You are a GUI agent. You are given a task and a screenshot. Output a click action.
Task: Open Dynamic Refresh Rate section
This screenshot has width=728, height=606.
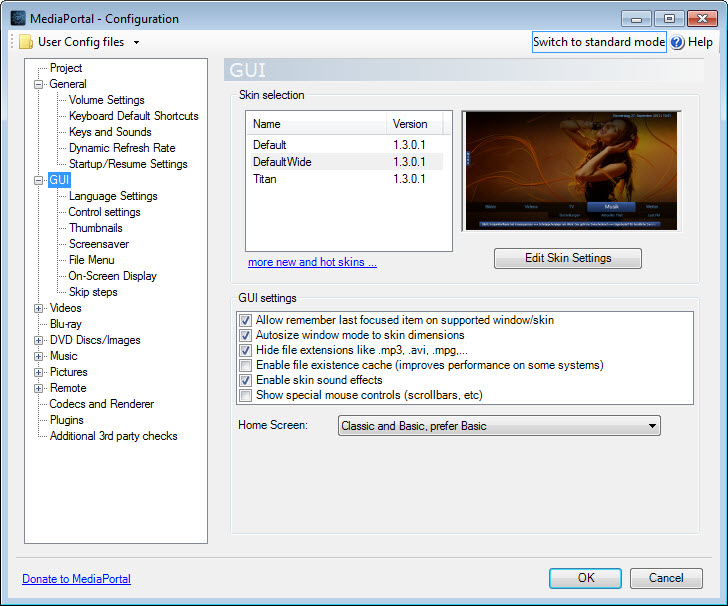click(x=122, y=148)
